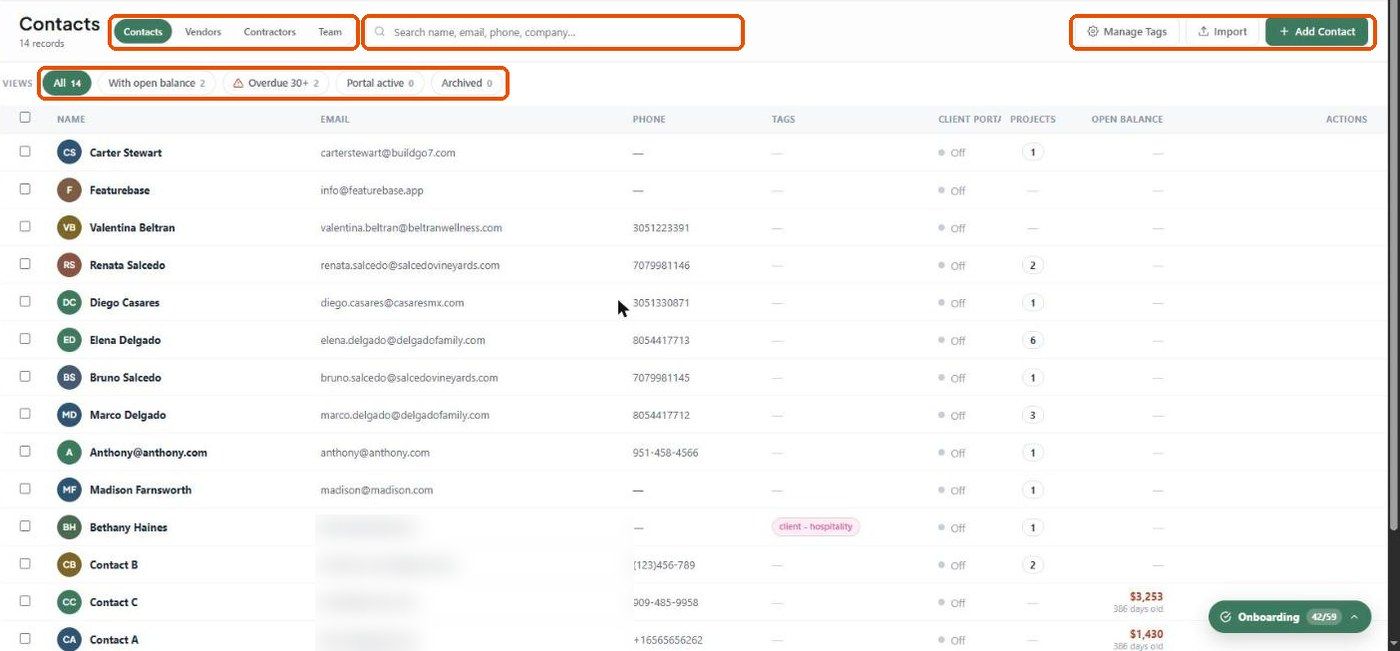Image resolution: width=1400 pixels, height=651 pixels.
Task: Select Valentina Beltran's row checkbox
Action: (x=25, y=226)
